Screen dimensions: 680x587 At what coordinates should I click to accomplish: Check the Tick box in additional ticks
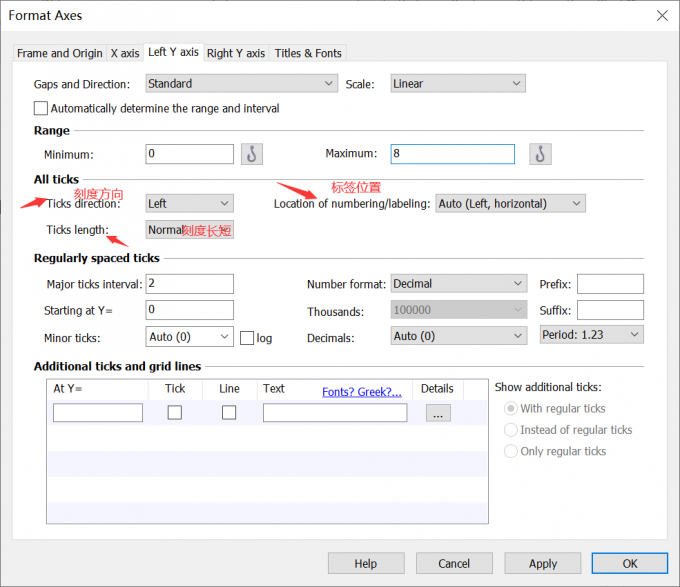click(175, 412)
